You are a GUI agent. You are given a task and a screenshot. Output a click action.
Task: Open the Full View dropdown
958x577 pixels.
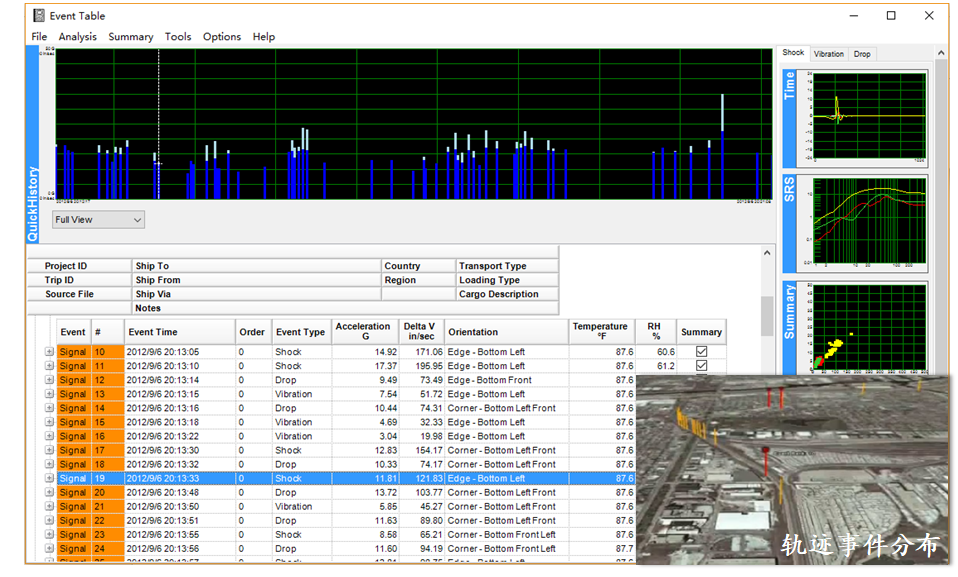pos(98,219)
